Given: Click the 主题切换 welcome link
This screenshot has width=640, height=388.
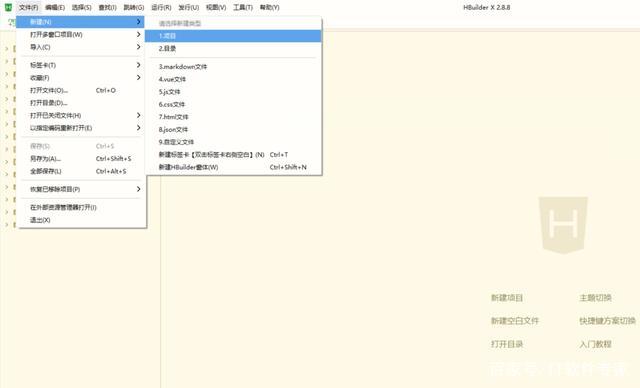Looking at the screenshot, I should click(596, 298).
